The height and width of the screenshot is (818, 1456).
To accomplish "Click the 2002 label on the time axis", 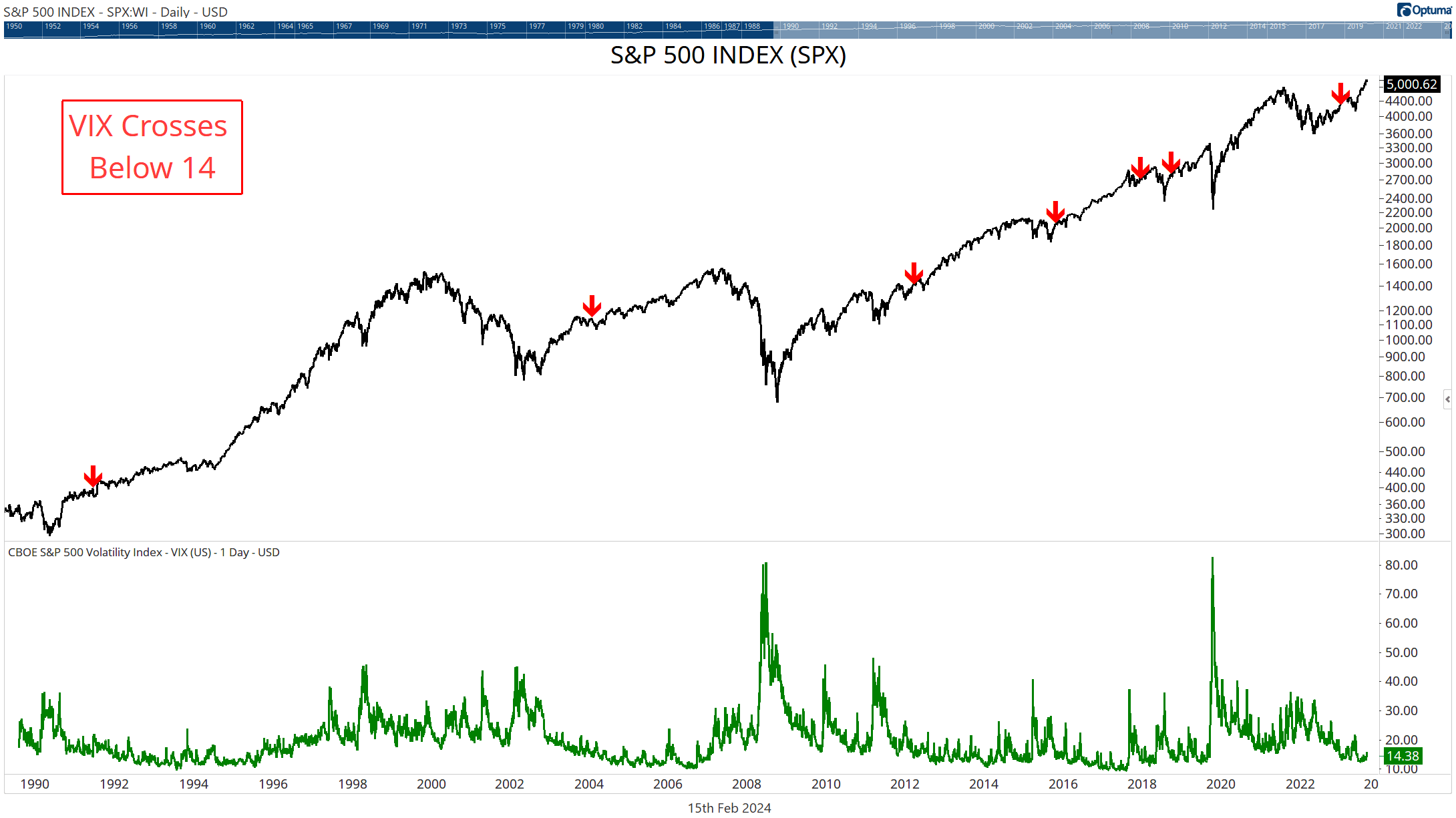I will pos(510,784).
